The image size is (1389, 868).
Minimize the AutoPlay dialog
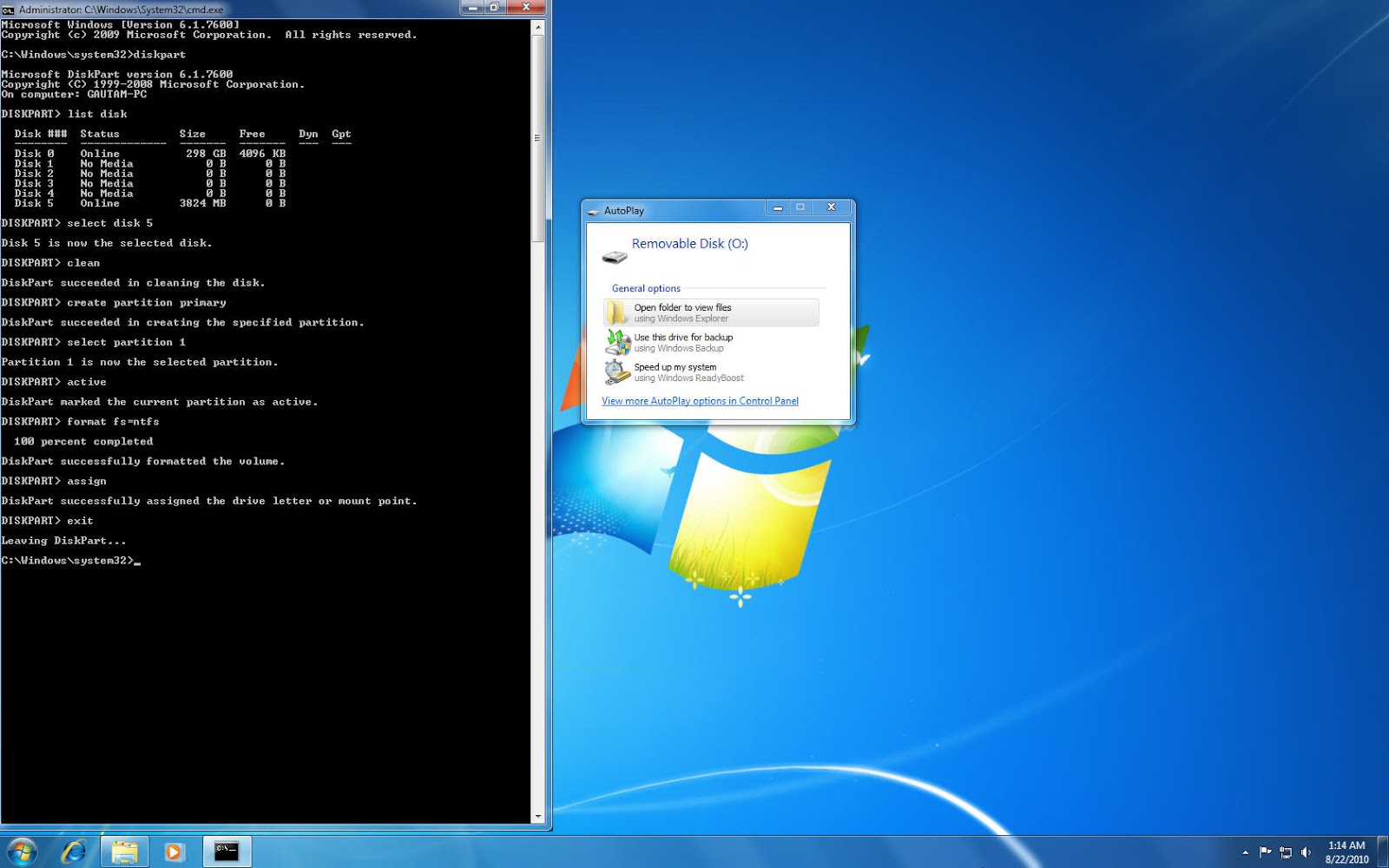[778, 207]
